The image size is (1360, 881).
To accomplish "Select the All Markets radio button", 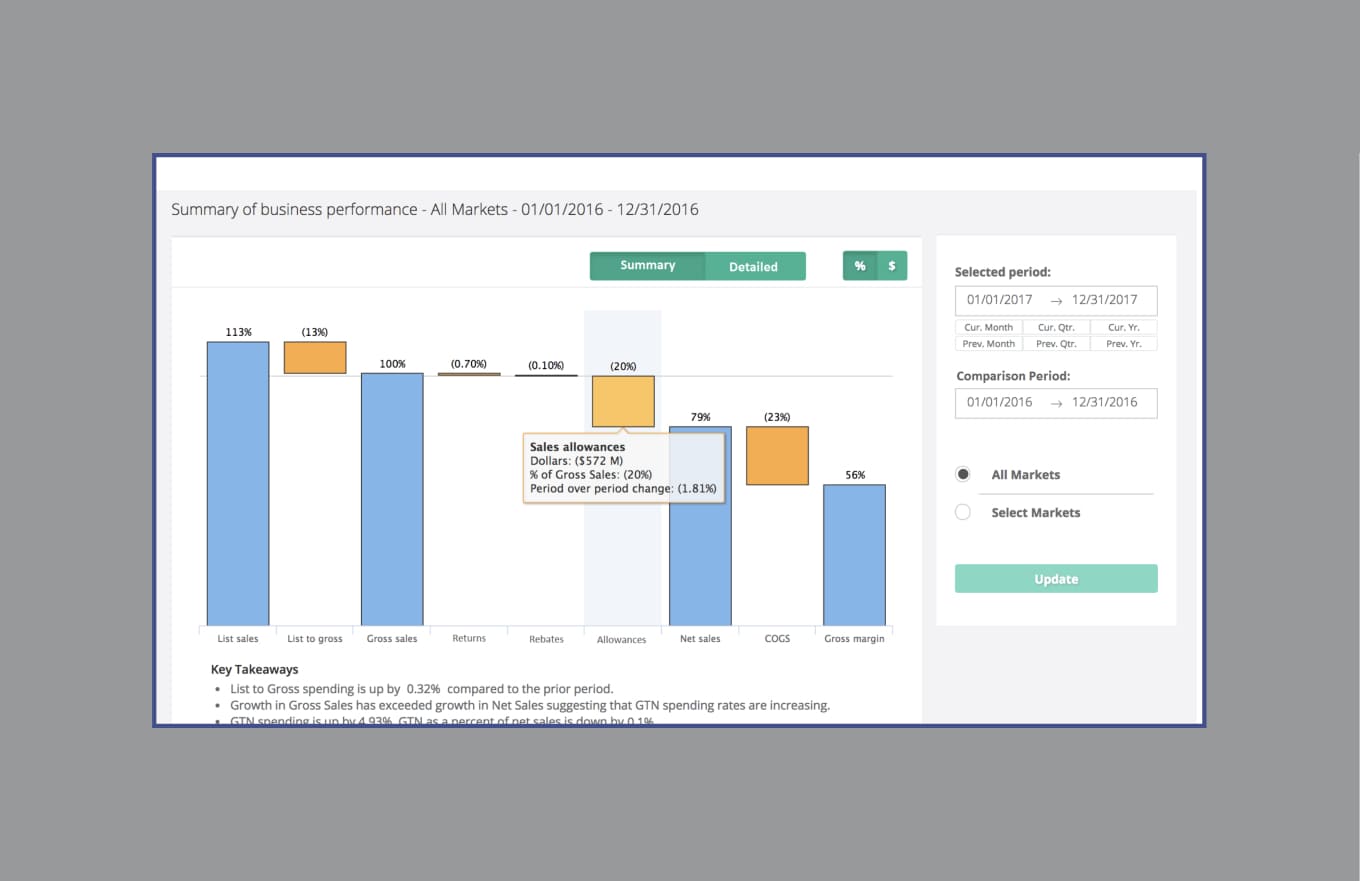I will click(963, 474).
